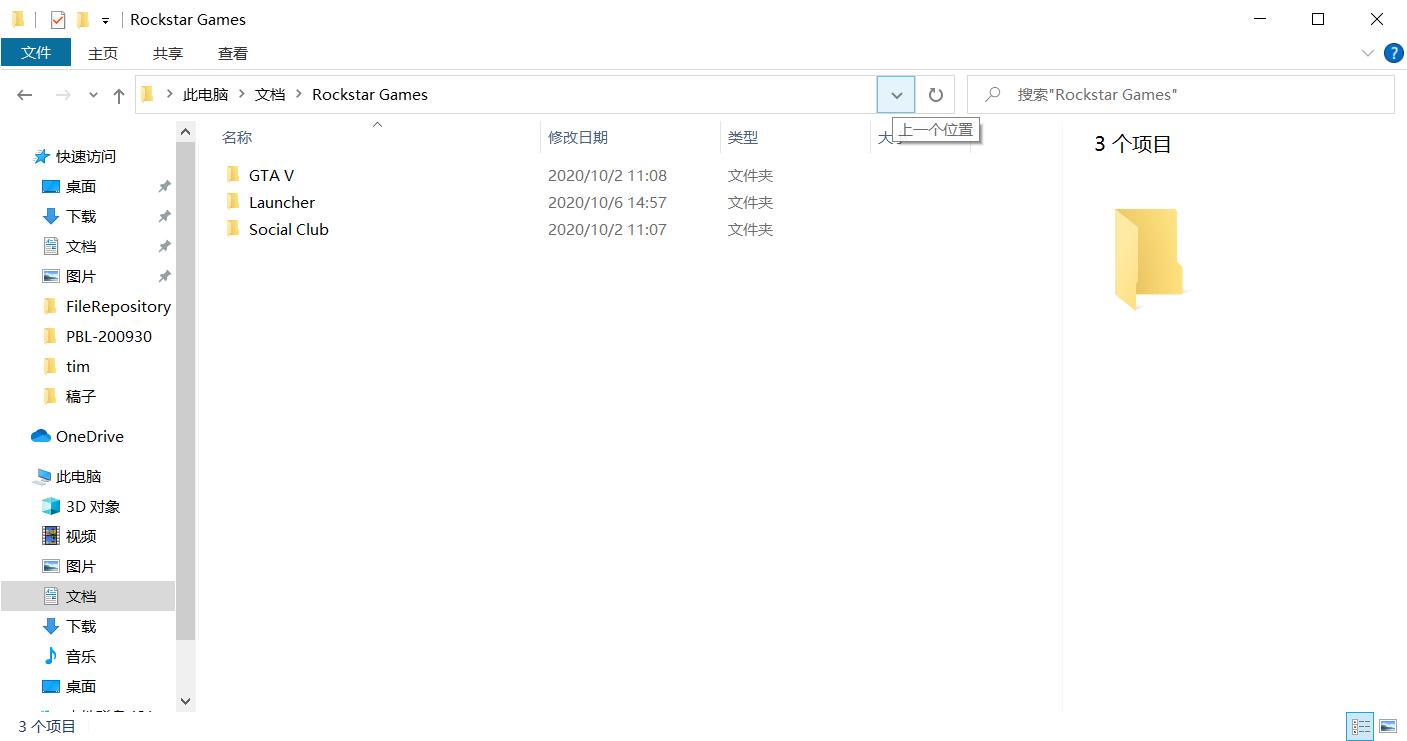Select the 此电脑 computer icon in the sidebar

click(x=42, y=477)
